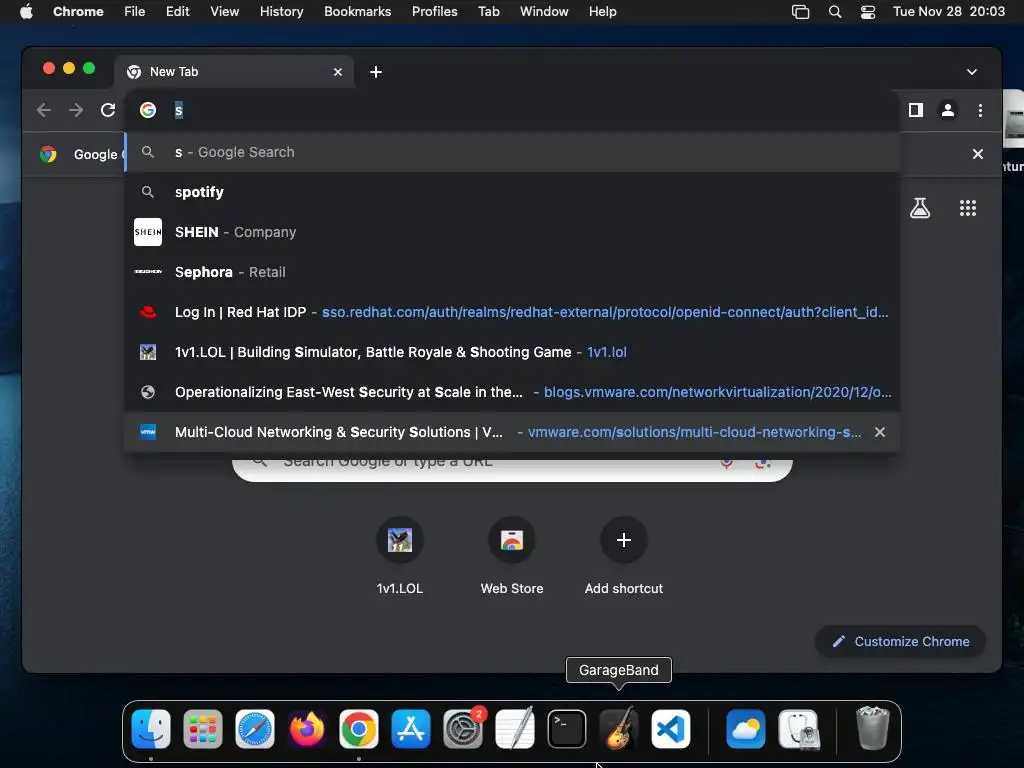Click the Customize Chrome button
1024x768 pixels.
[x=901, y=641]
